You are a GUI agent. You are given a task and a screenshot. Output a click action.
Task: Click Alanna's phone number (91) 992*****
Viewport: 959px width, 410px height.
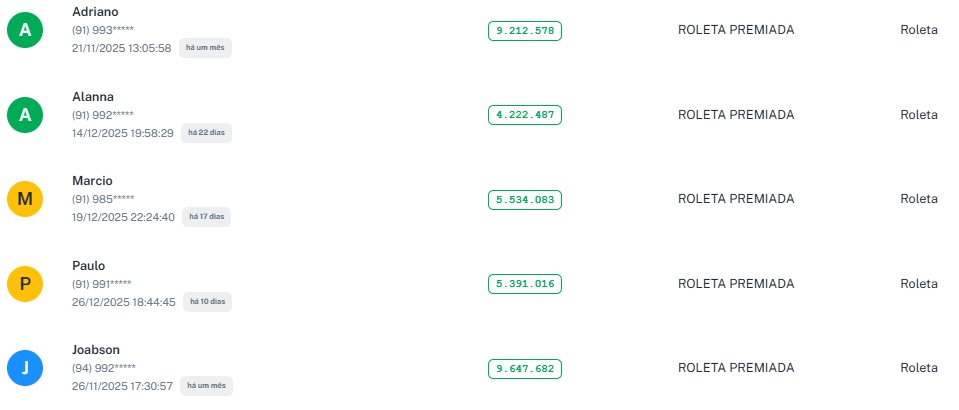(x=103, y=115)
